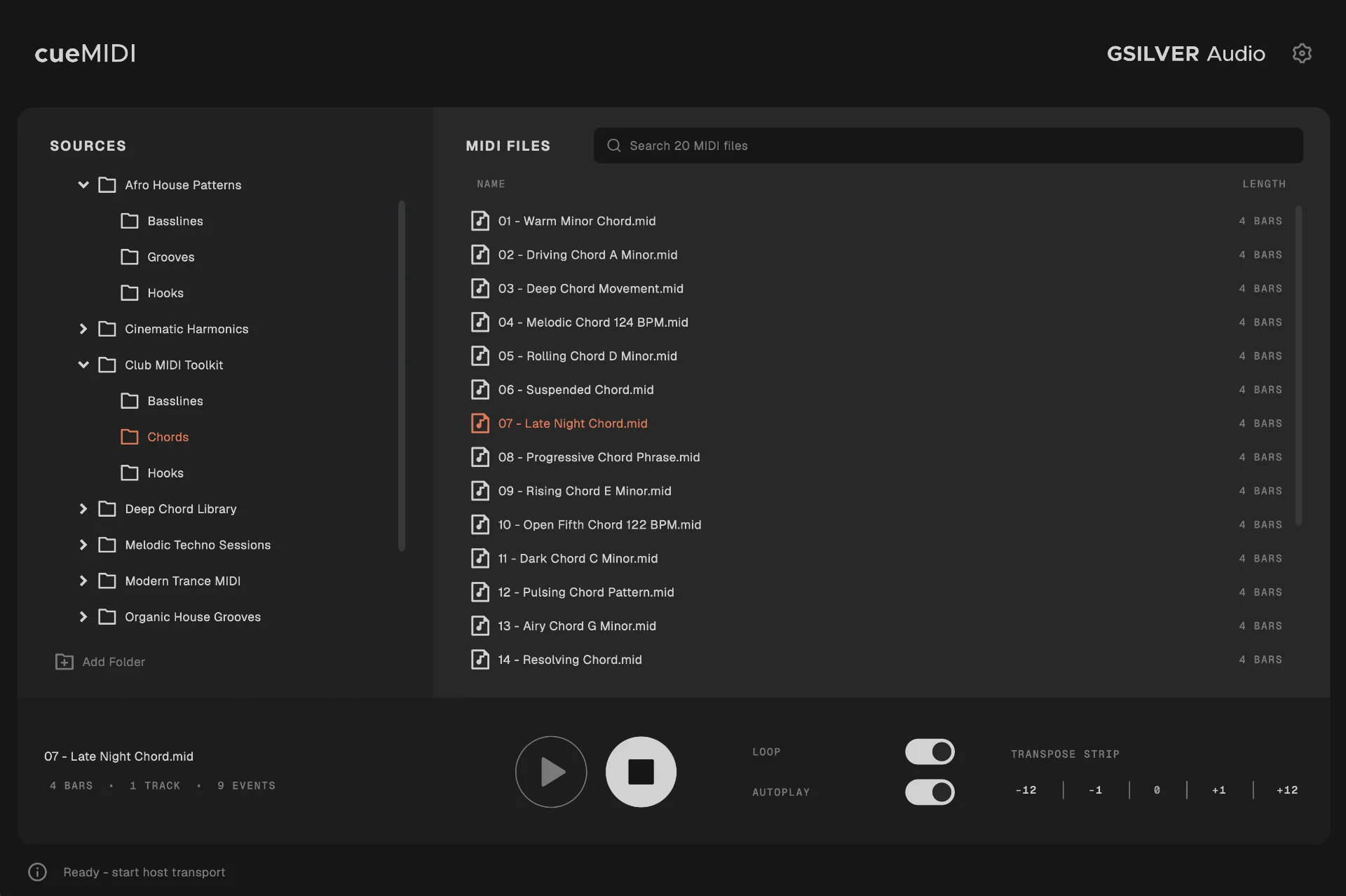Click the Search 20 MIDI files field

point(948,145)
